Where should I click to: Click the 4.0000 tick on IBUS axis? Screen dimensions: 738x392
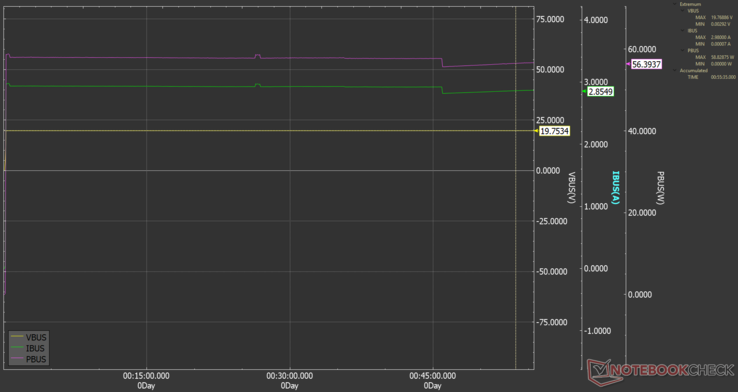[x=596, y=20]
